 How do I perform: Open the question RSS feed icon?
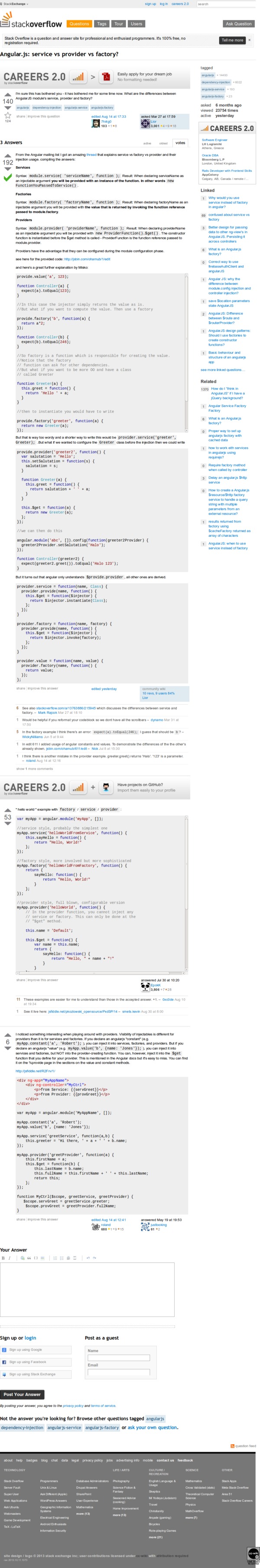tap(232, 1445)
